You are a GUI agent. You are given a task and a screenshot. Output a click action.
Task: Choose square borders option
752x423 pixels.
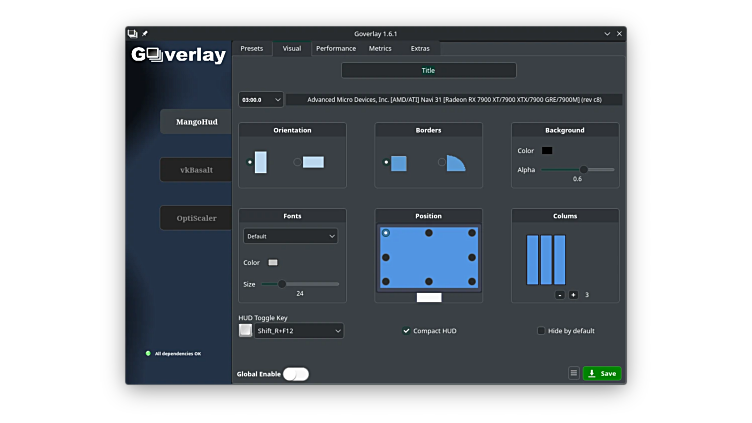coord(398,162)
